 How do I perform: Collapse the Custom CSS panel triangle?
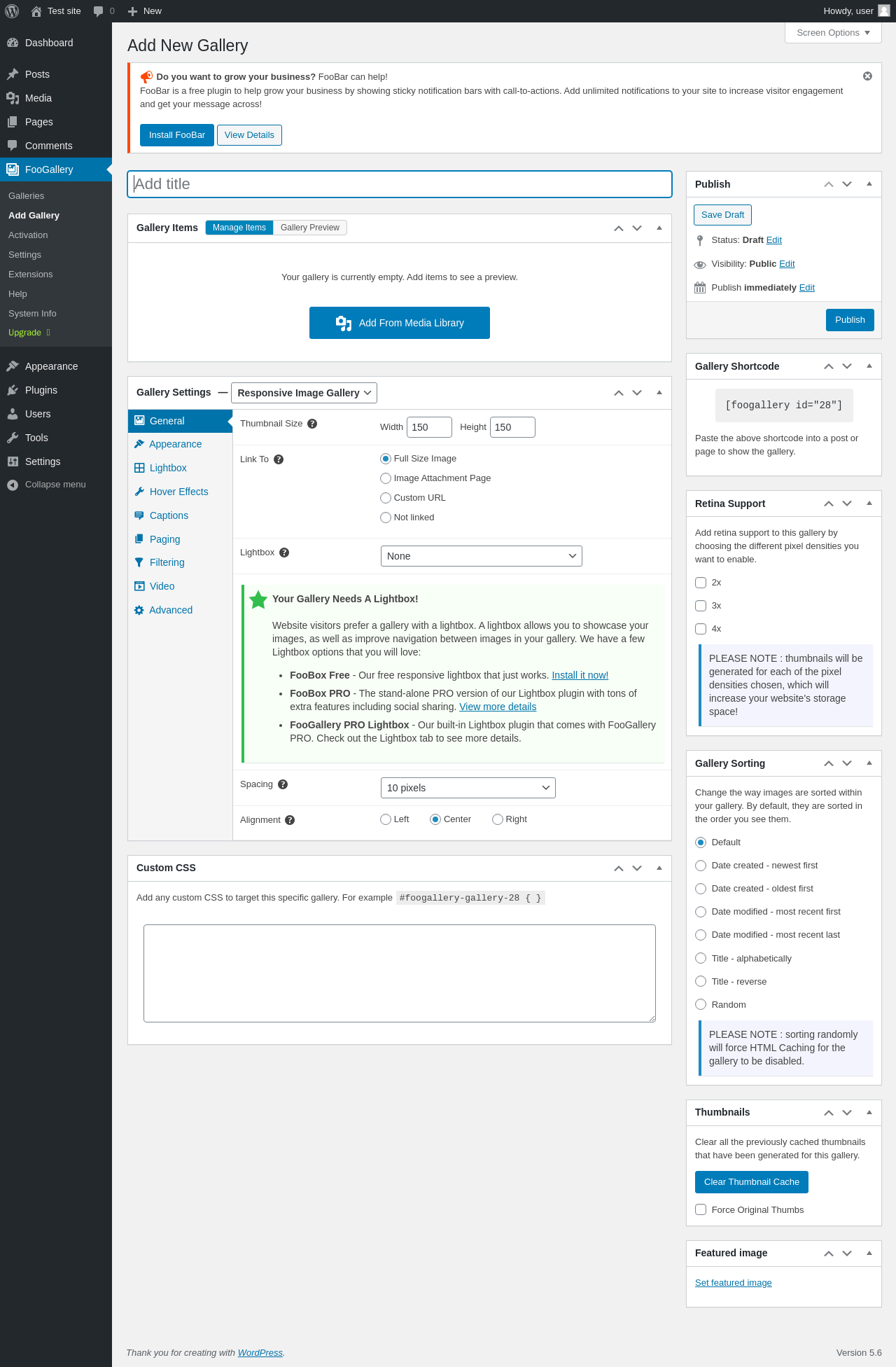(659, 868)
